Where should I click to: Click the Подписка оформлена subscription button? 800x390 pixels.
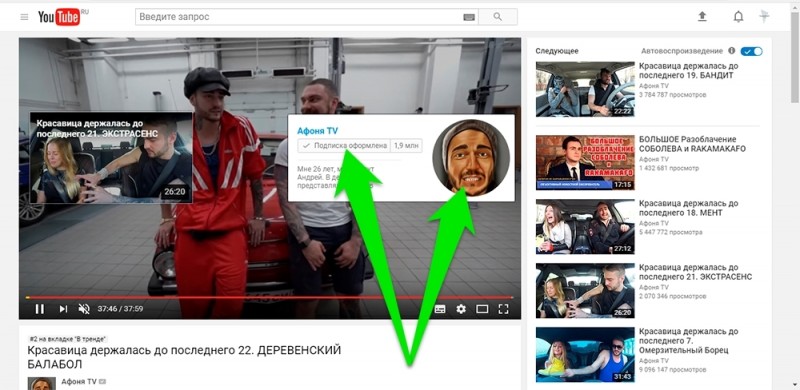[344, 145]
